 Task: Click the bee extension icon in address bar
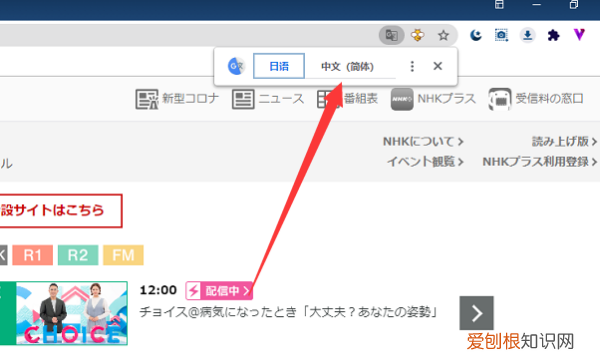pyautogui.click(x=417, y=36)
